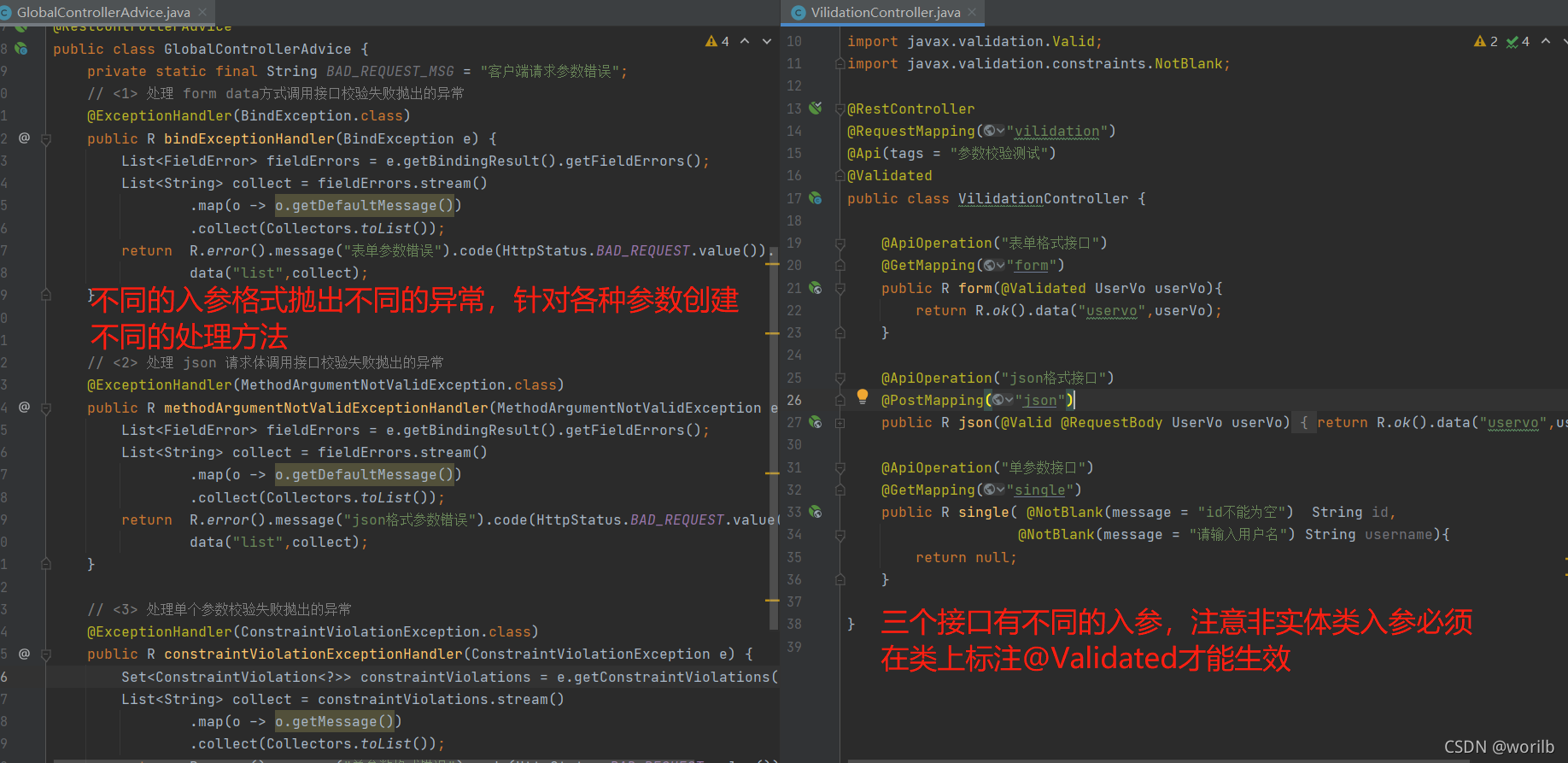Click import javax.validation.Valid line
The width and height of the screenshot is (1568, 763).
(974, 41)
